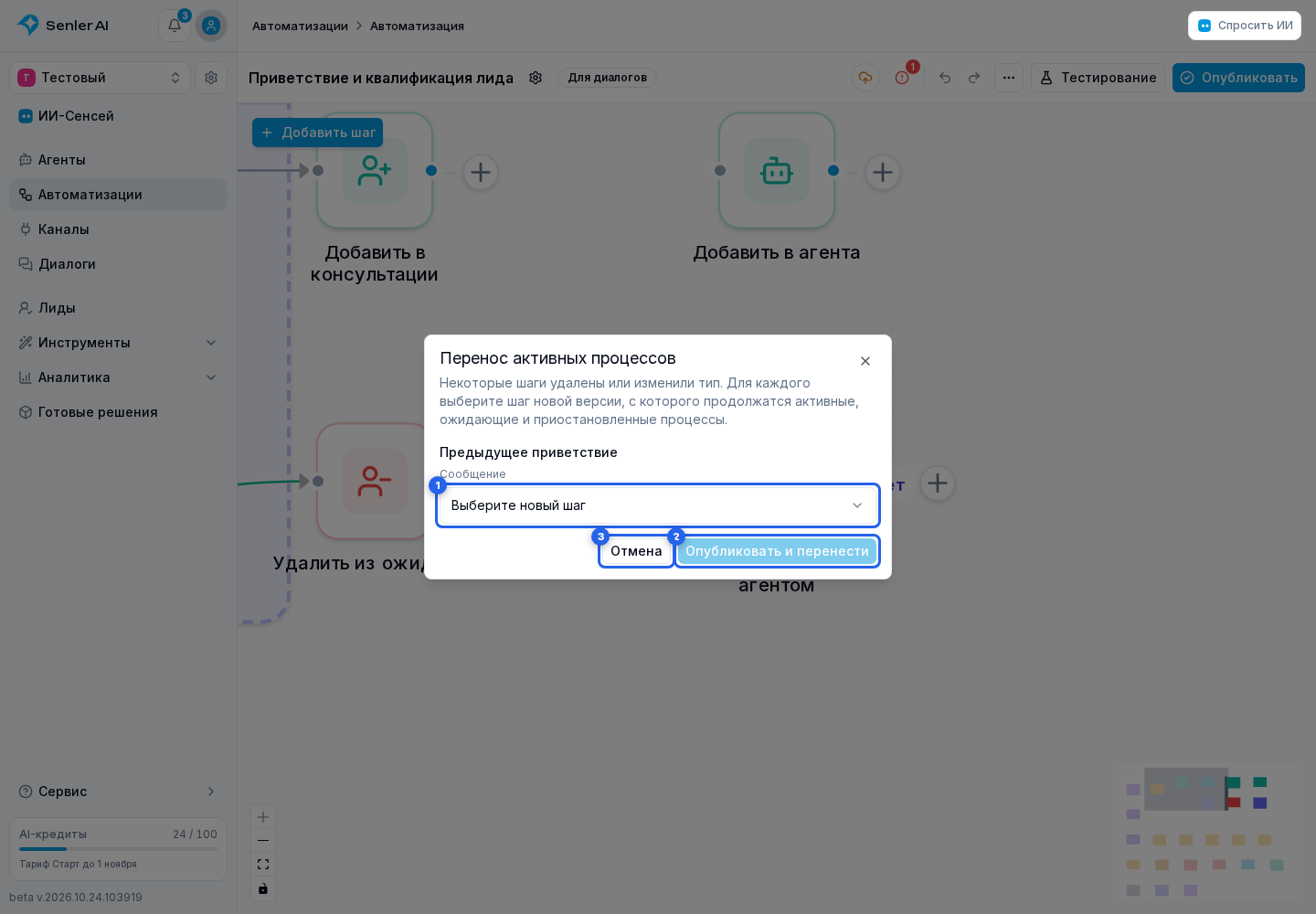Click the Тестирование button
This screenshot has width=1316, height=914.
1098,78
